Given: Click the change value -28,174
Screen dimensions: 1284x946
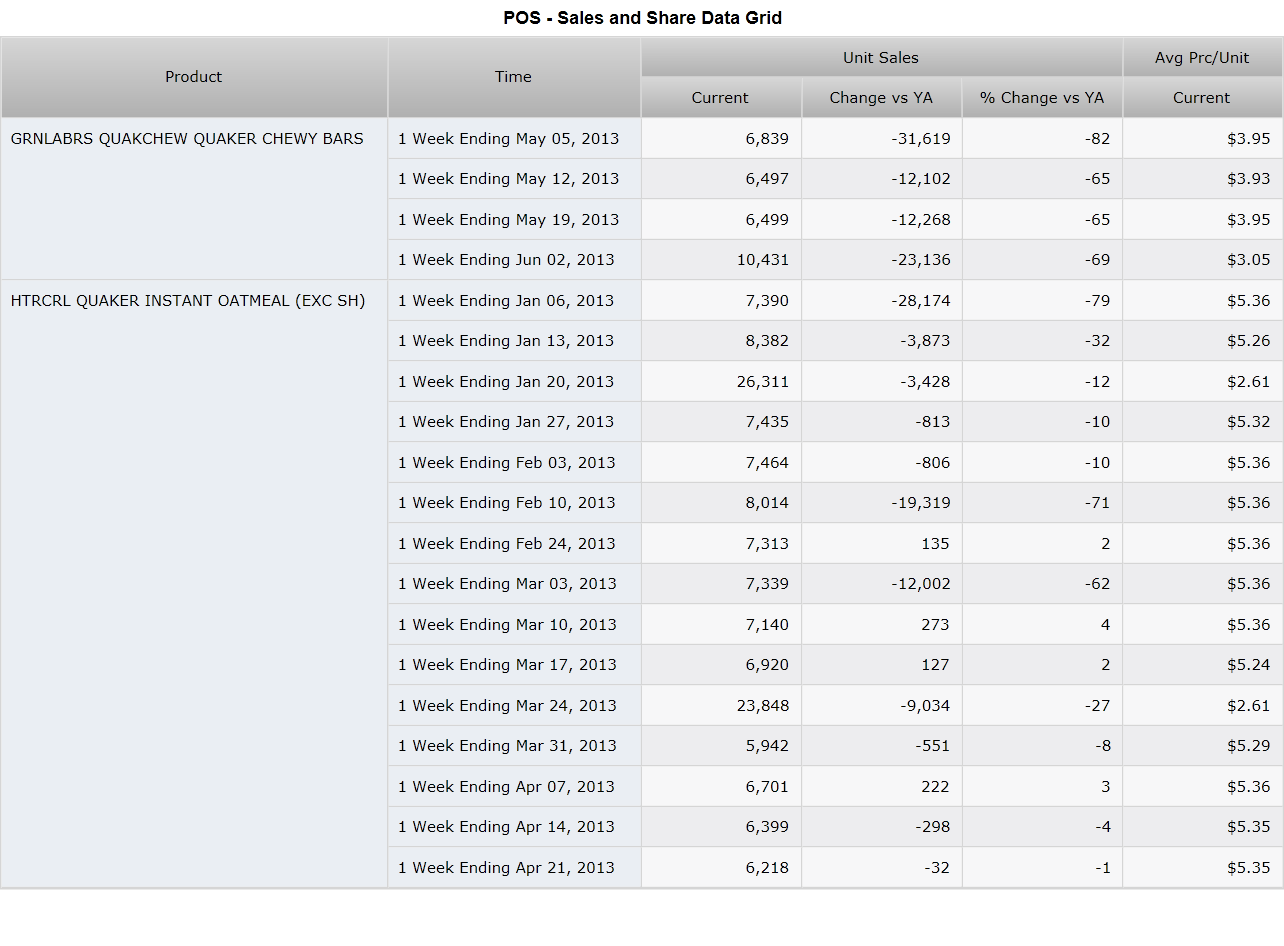Looking at the screenshot, I should [x=921, y=301].
